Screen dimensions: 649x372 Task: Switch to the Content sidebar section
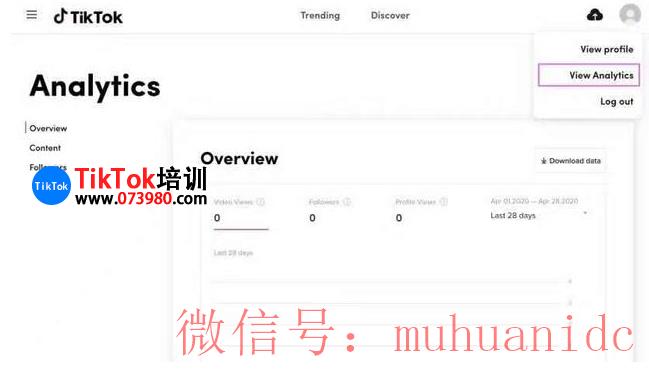coord(45,148)
